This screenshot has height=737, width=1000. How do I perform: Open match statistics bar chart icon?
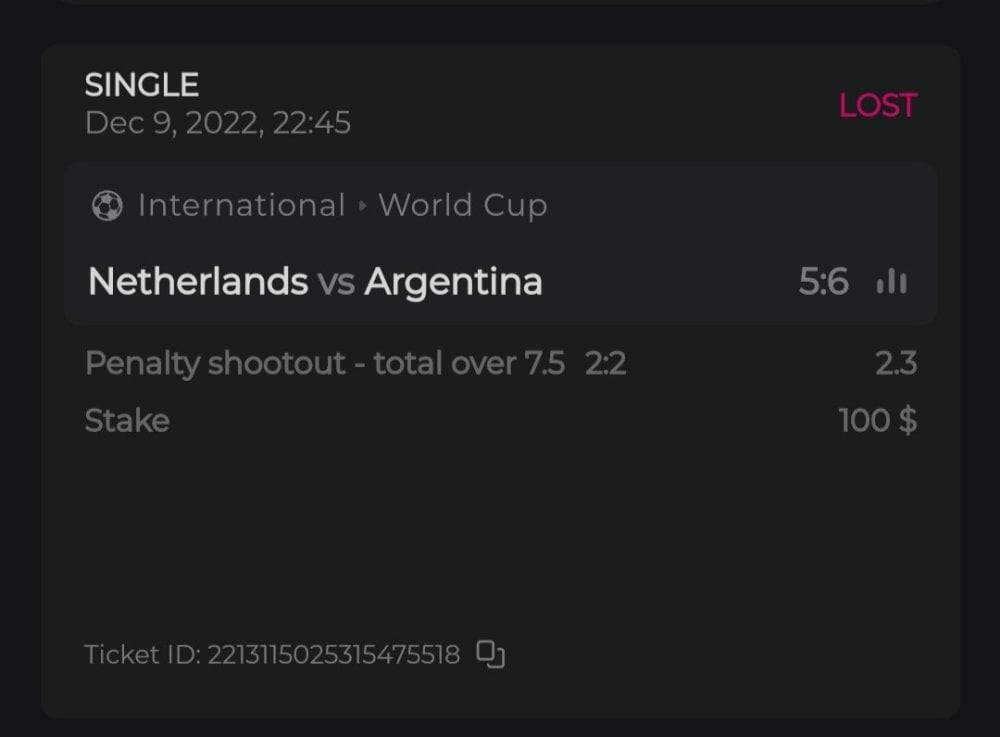[891, 283]
